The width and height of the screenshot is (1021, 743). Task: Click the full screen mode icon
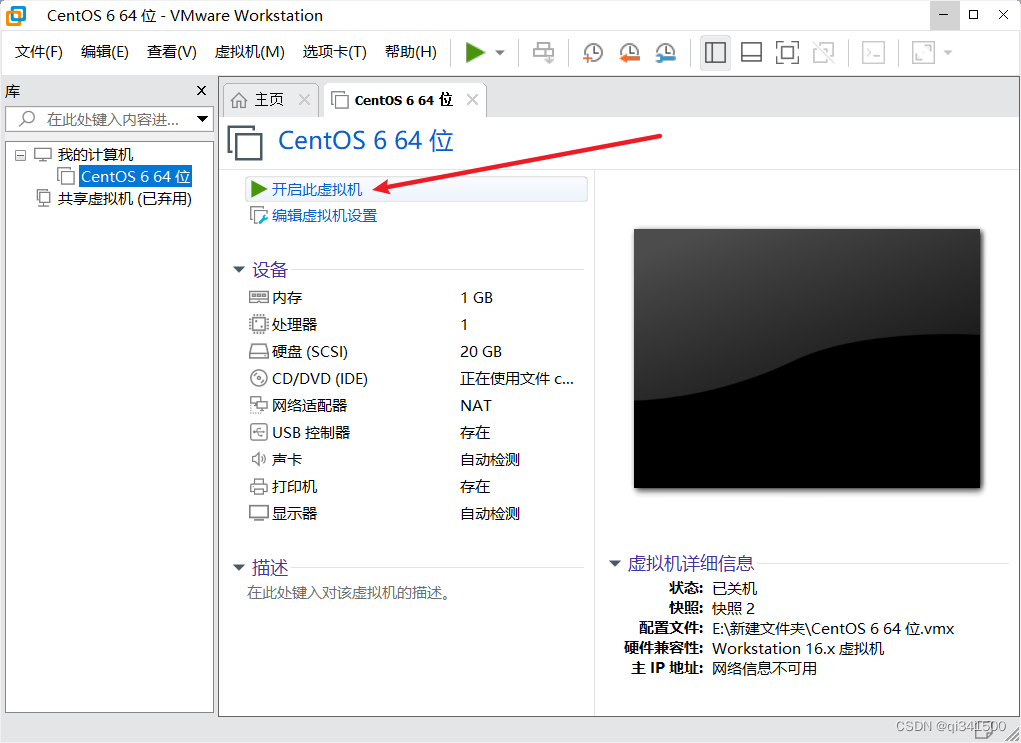click(787, 52)
